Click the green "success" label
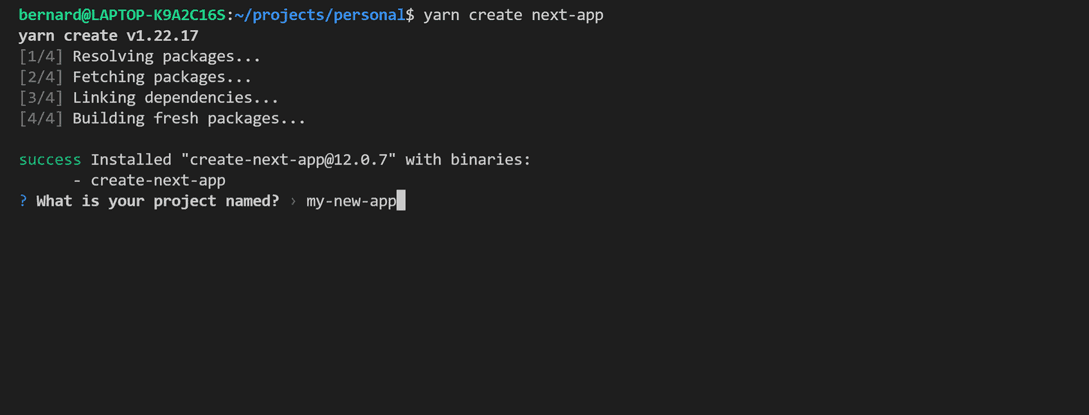Screen dimensions: 1089x415 pos(50,160)
